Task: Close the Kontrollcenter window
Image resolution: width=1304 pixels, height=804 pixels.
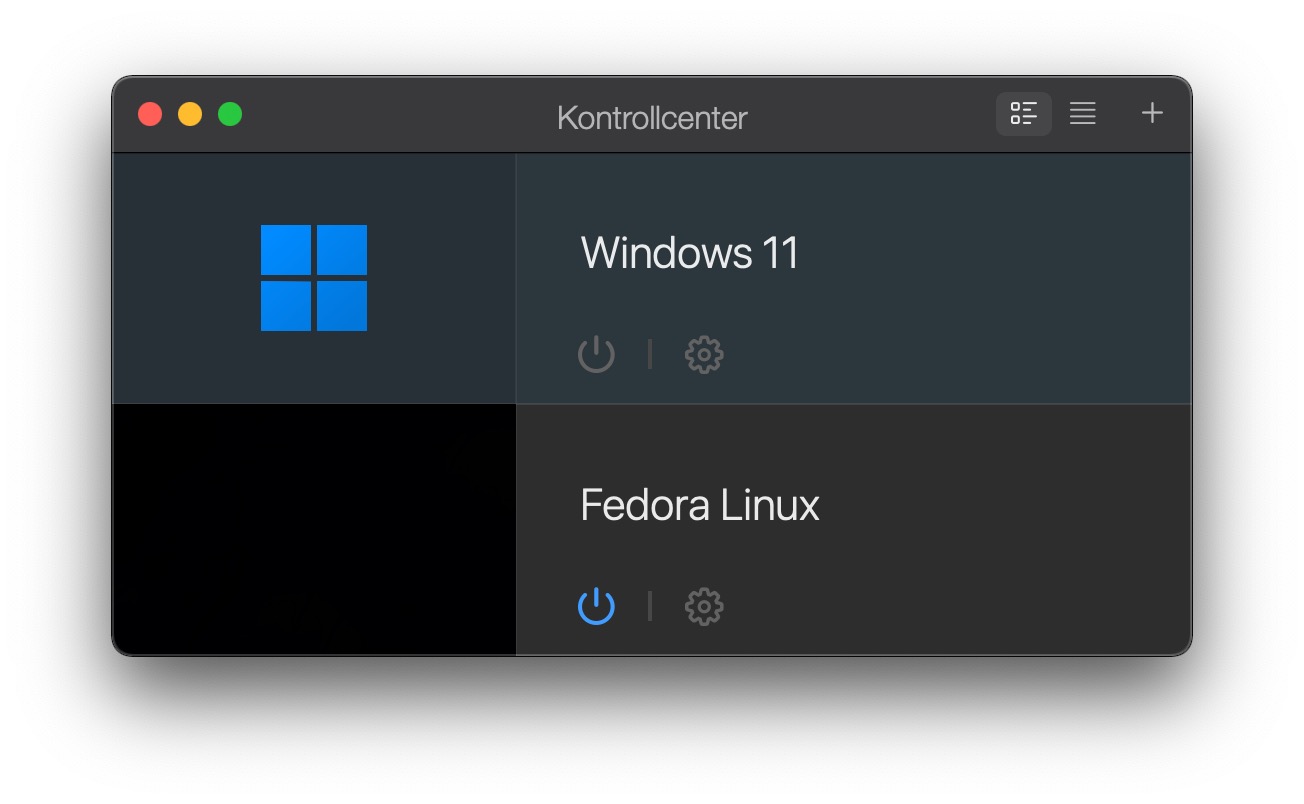Action: [x=150, y=114]
